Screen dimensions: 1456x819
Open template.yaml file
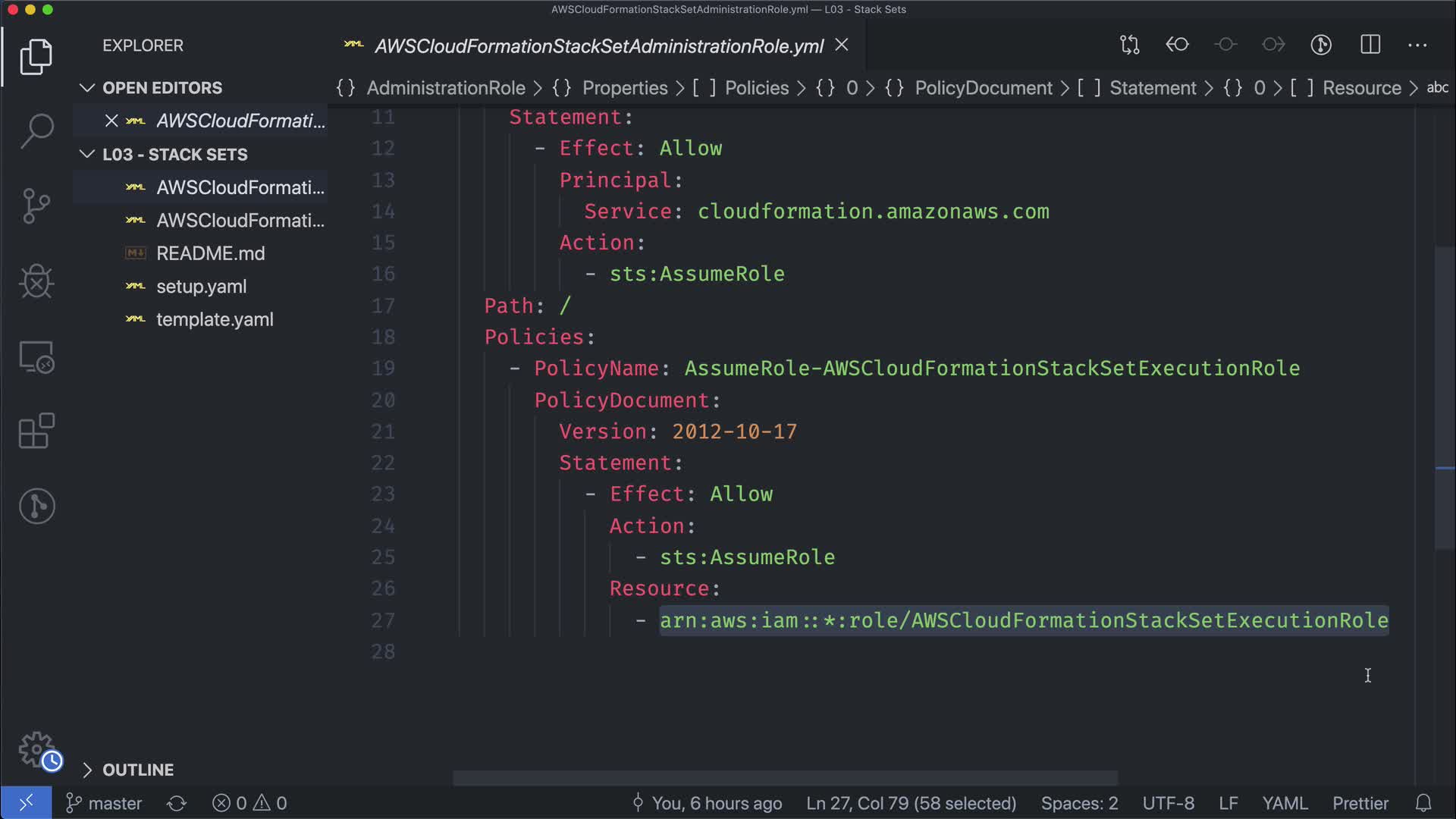[x=215, y=320]
